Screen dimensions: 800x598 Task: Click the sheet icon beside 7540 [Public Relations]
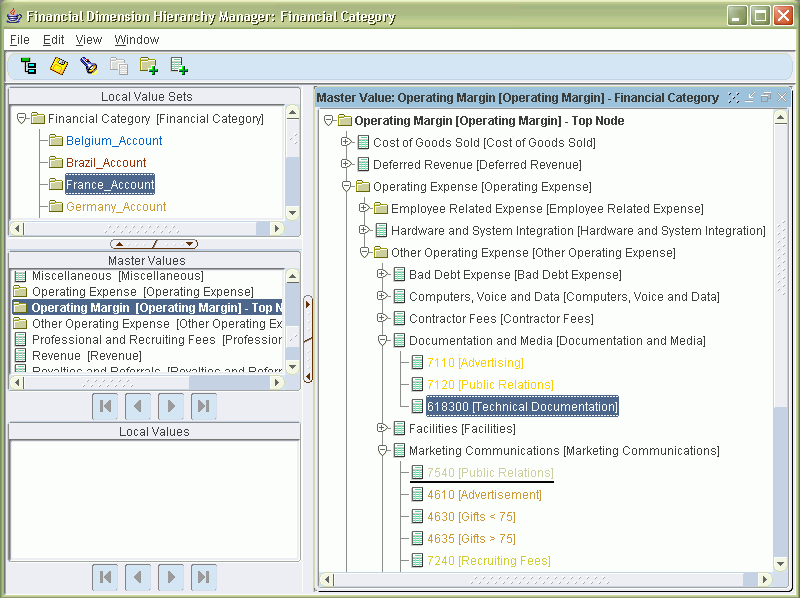[x=417, y=472]
